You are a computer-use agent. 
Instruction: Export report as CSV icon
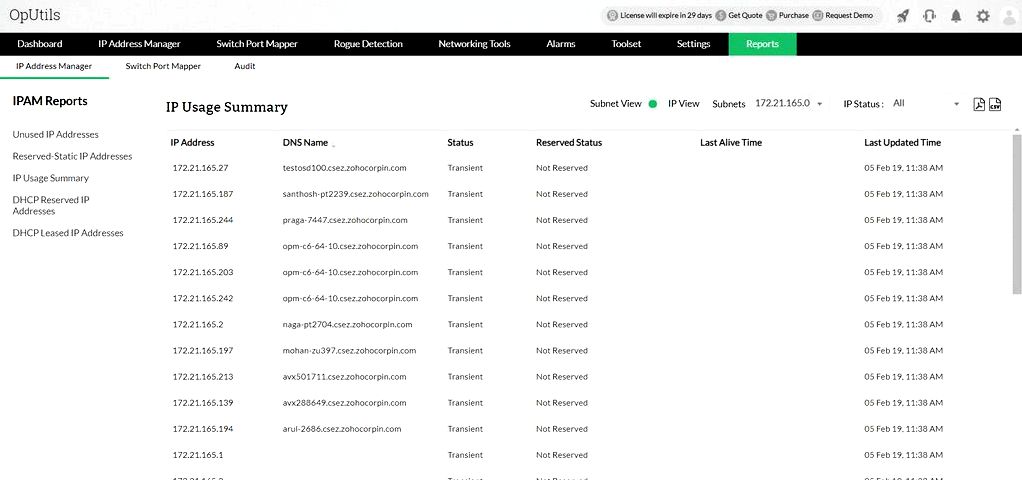tap(995, 104)
